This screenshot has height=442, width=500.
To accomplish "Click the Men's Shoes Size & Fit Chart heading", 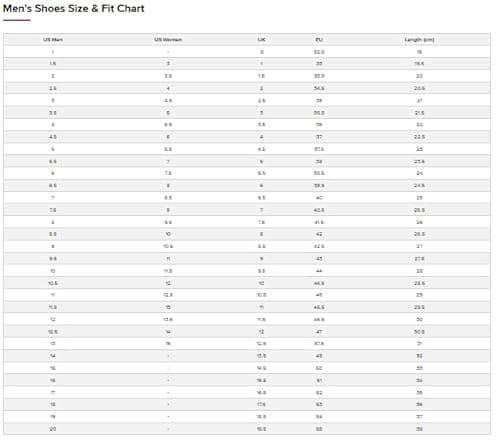I will tap(74, 8).
